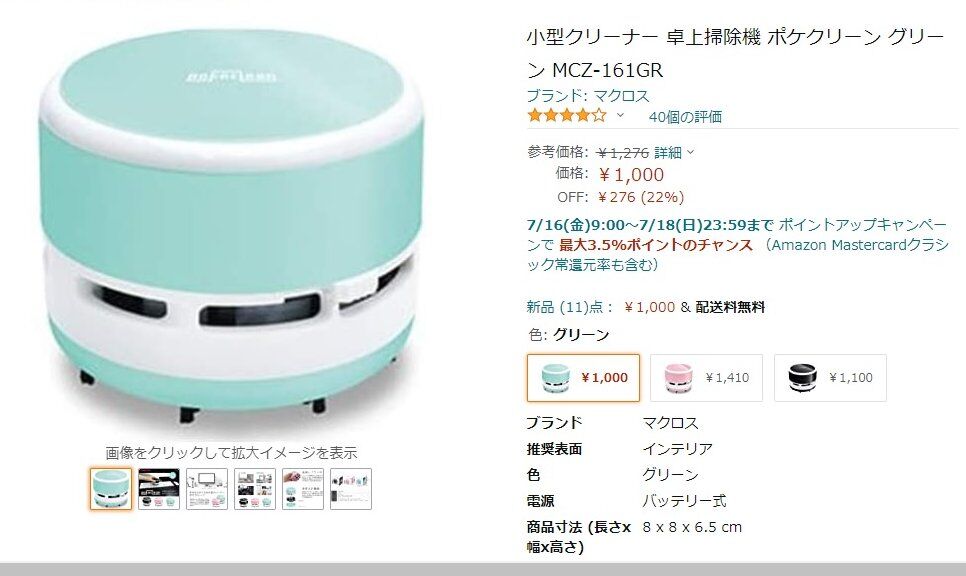Expand the 詳細 reference price details
Screen dimensions: 966x576
tap(674, 152)
